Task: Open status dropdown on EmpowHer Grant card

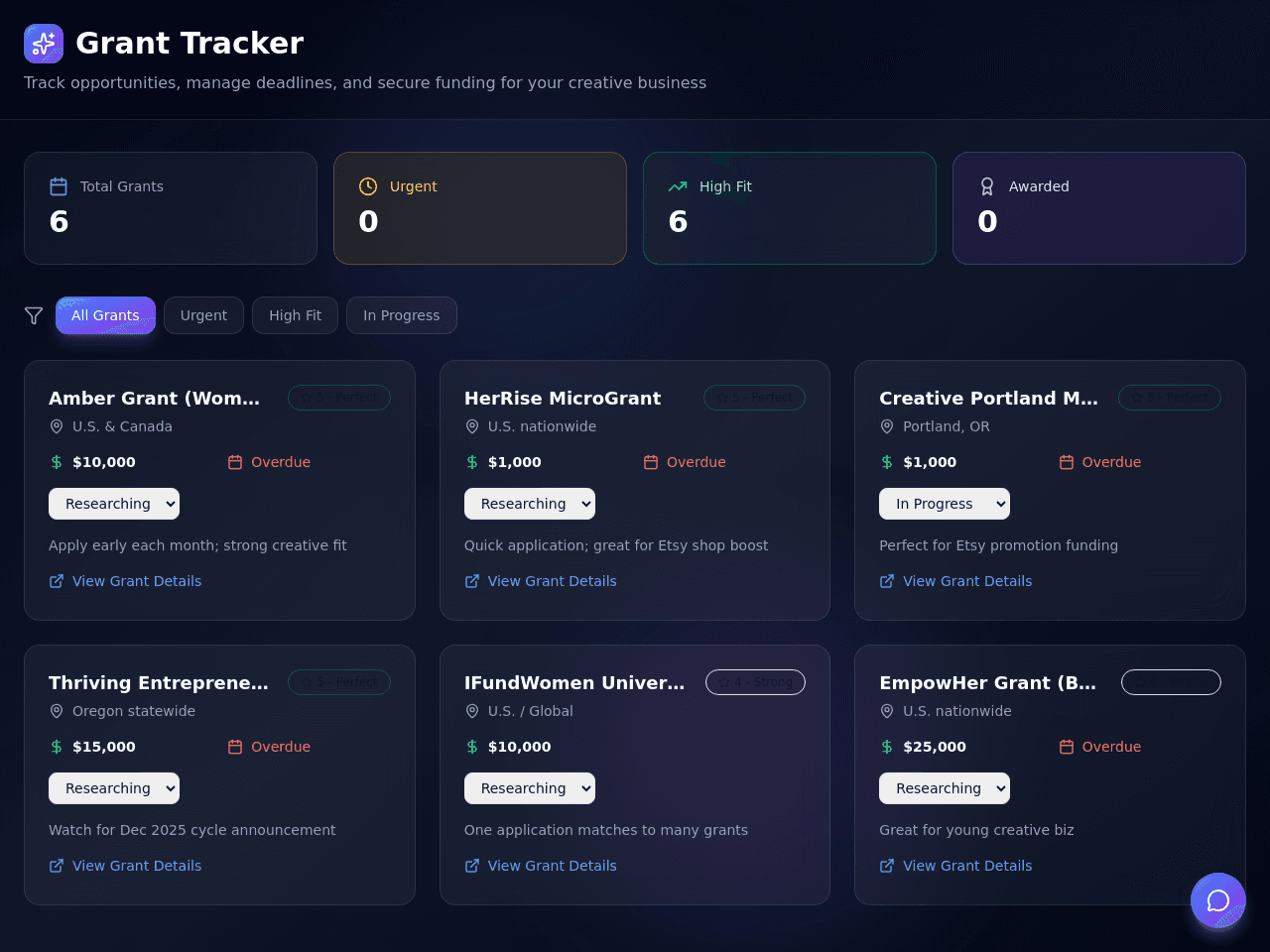Action: [945, 788]
